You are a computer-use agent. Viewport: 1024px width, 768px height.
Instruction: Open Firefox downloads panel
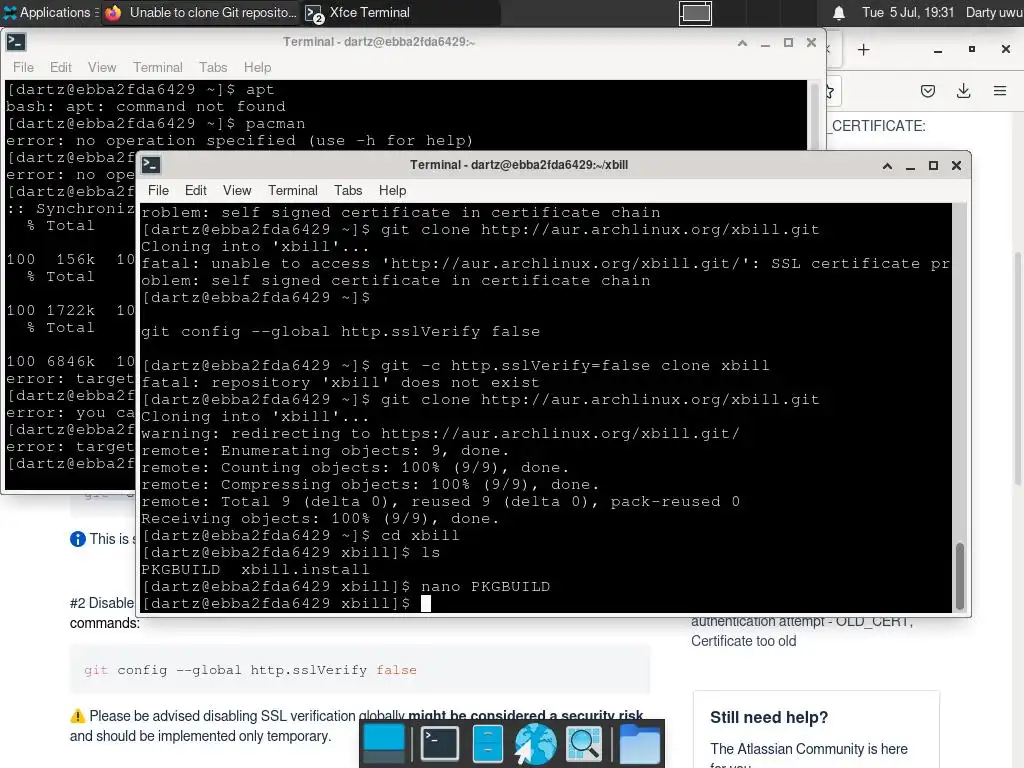coord(963,91)
